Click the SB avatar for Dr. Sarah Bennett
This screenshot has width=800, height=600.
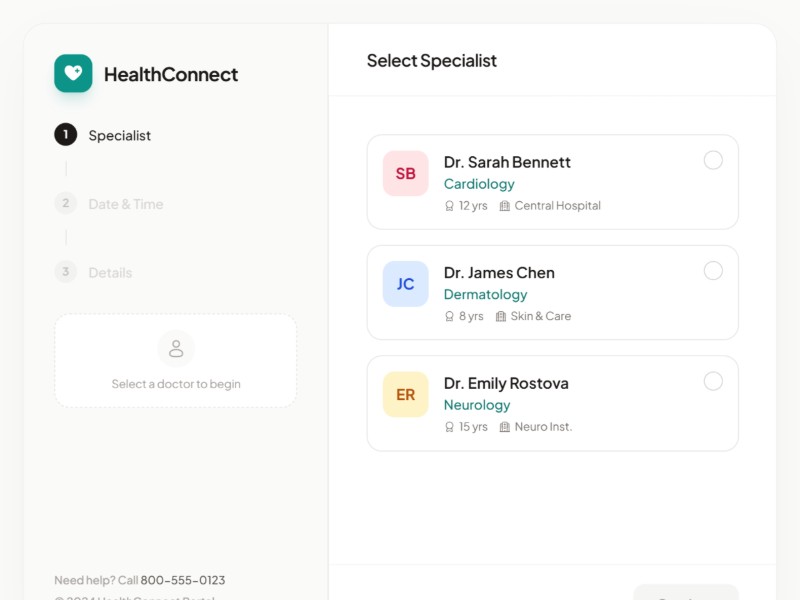click(x=405, y=174)
